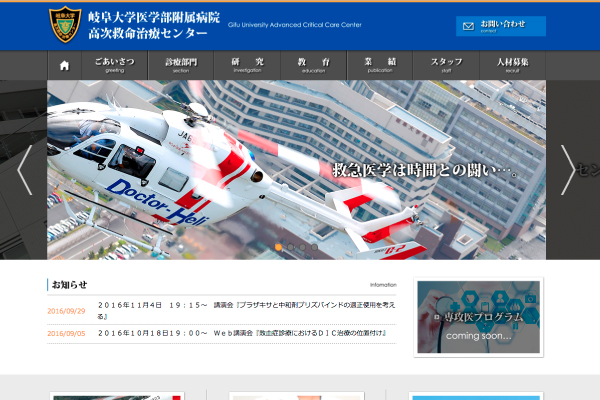
Task: Advance carousel with right arrow
Action: tap(567, 169)
